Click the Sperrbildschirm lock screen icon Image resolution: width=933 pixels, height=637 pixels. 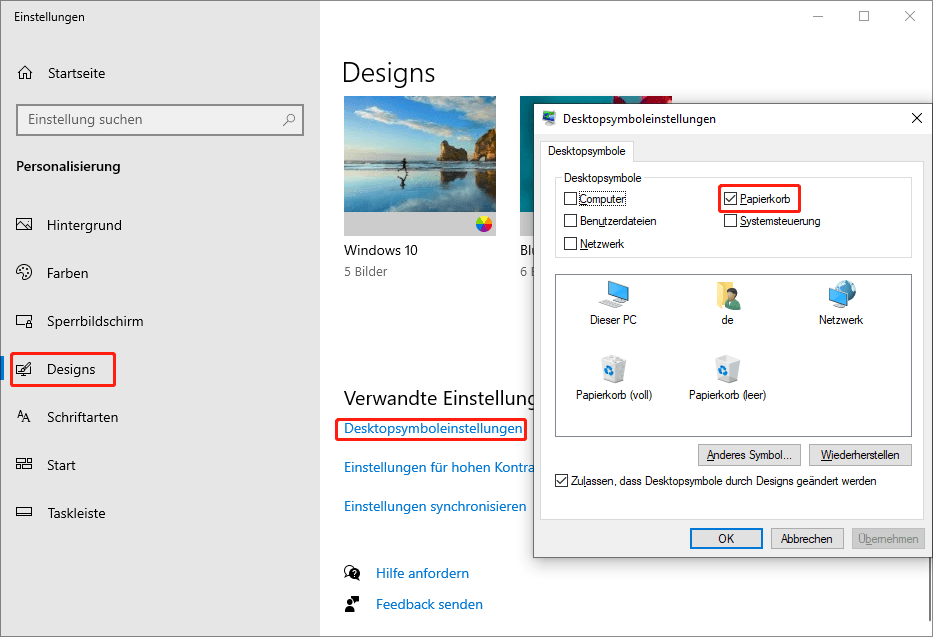[x=24, y=321]
